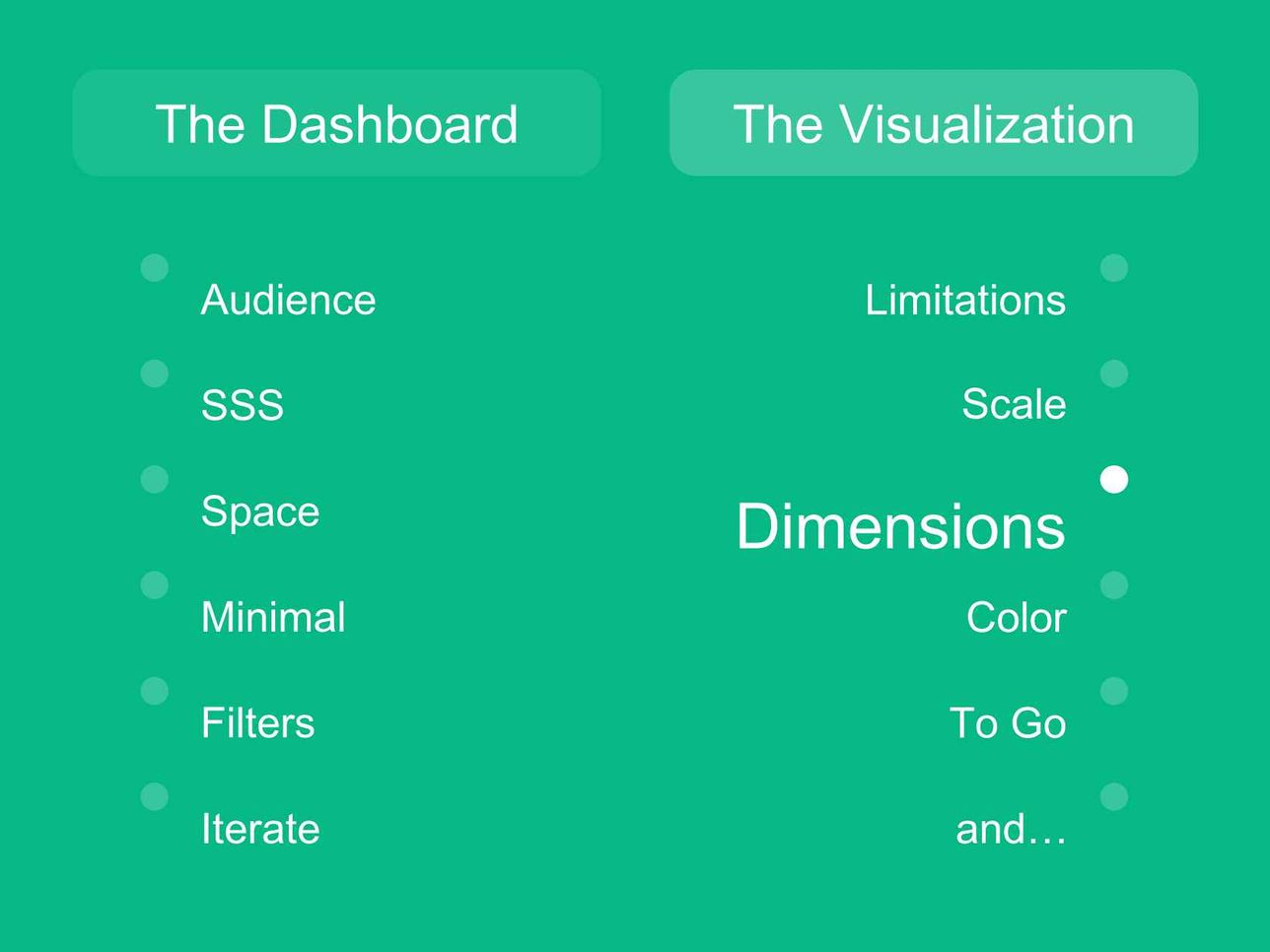Click the dot next to and…

[x=1114, y=796]
